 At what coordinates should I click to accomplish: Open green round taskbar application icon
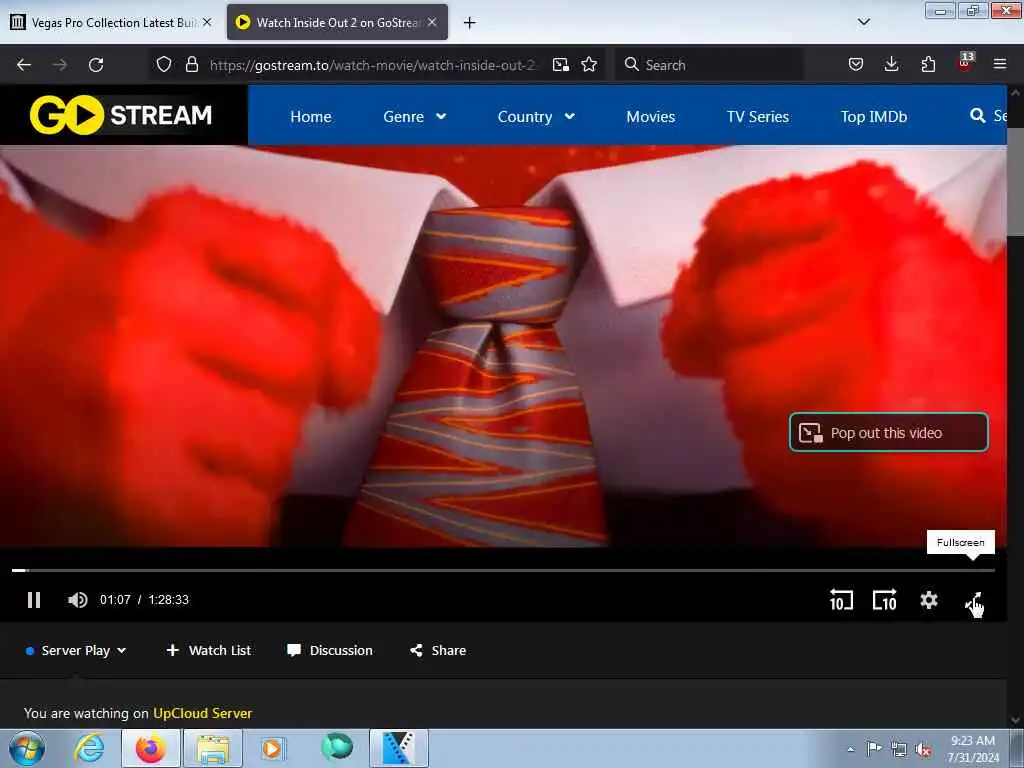(337, 747)
